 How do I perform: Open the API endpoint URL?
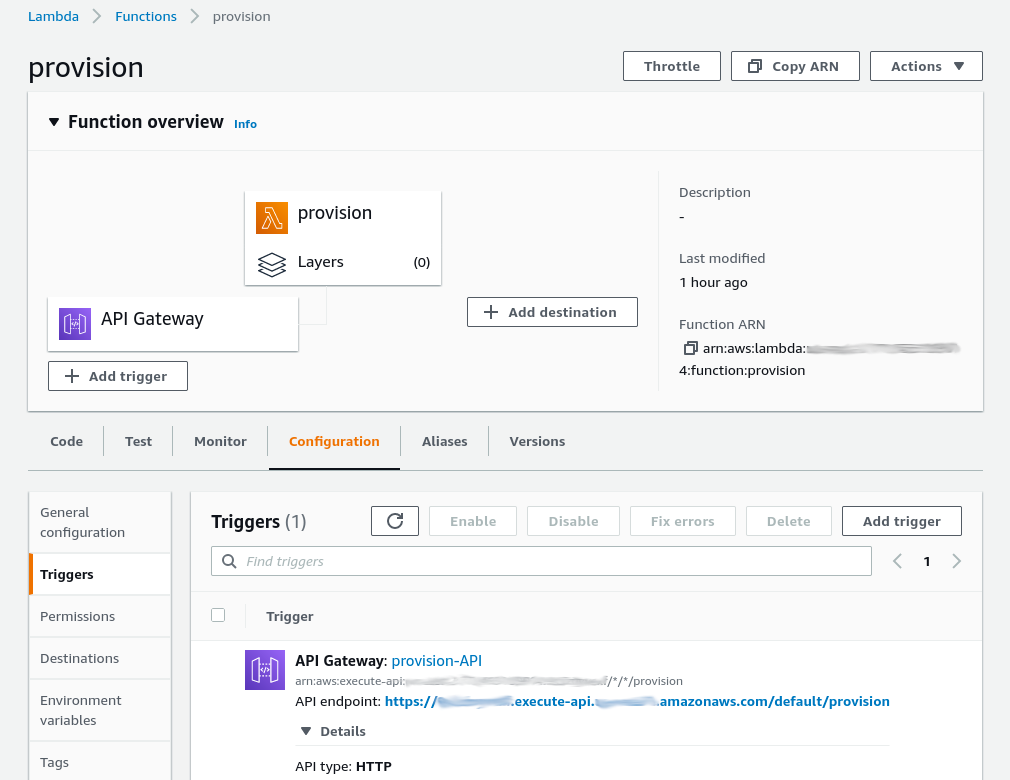pyautogui.click(x=637, y=701)
